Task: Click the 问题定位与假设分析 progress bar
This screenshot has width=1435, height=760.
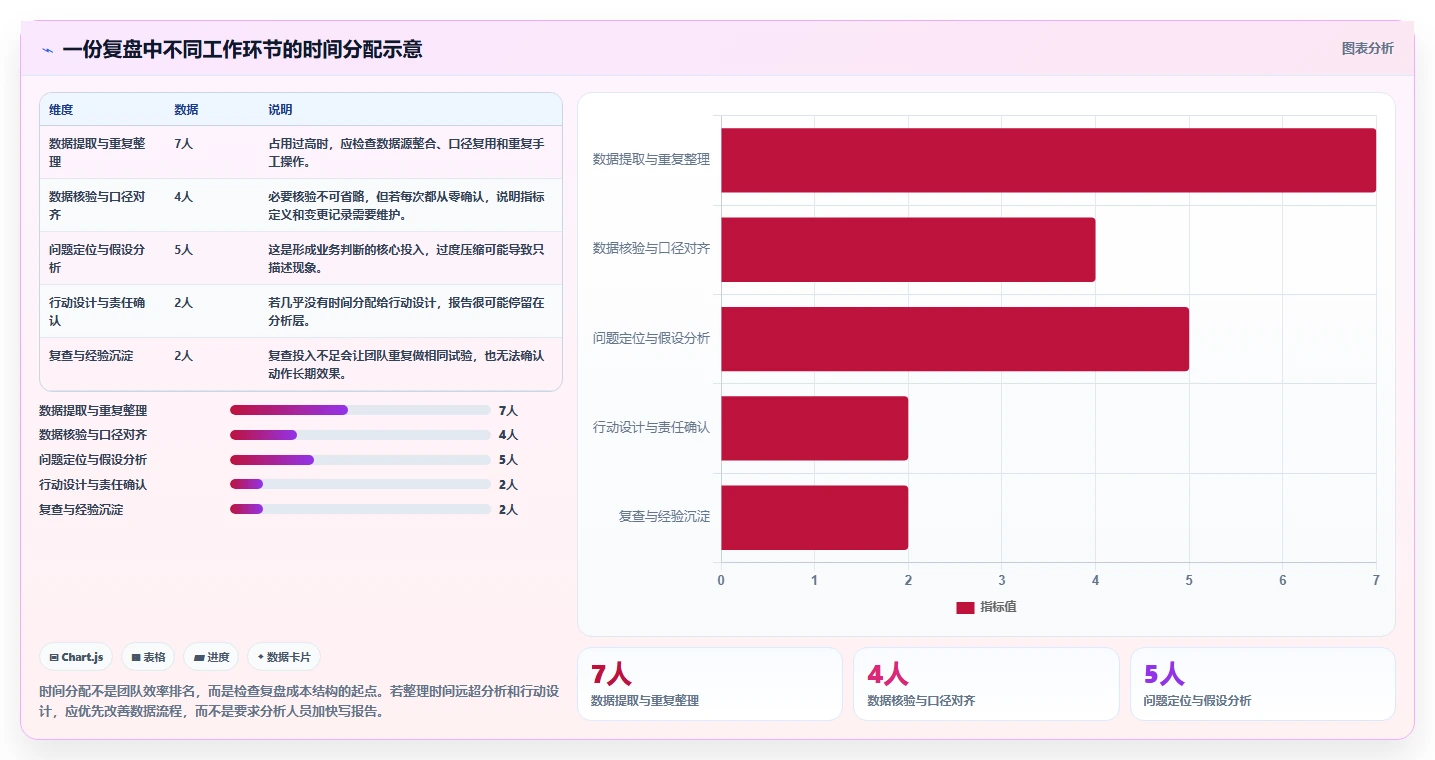Action: 360,460
